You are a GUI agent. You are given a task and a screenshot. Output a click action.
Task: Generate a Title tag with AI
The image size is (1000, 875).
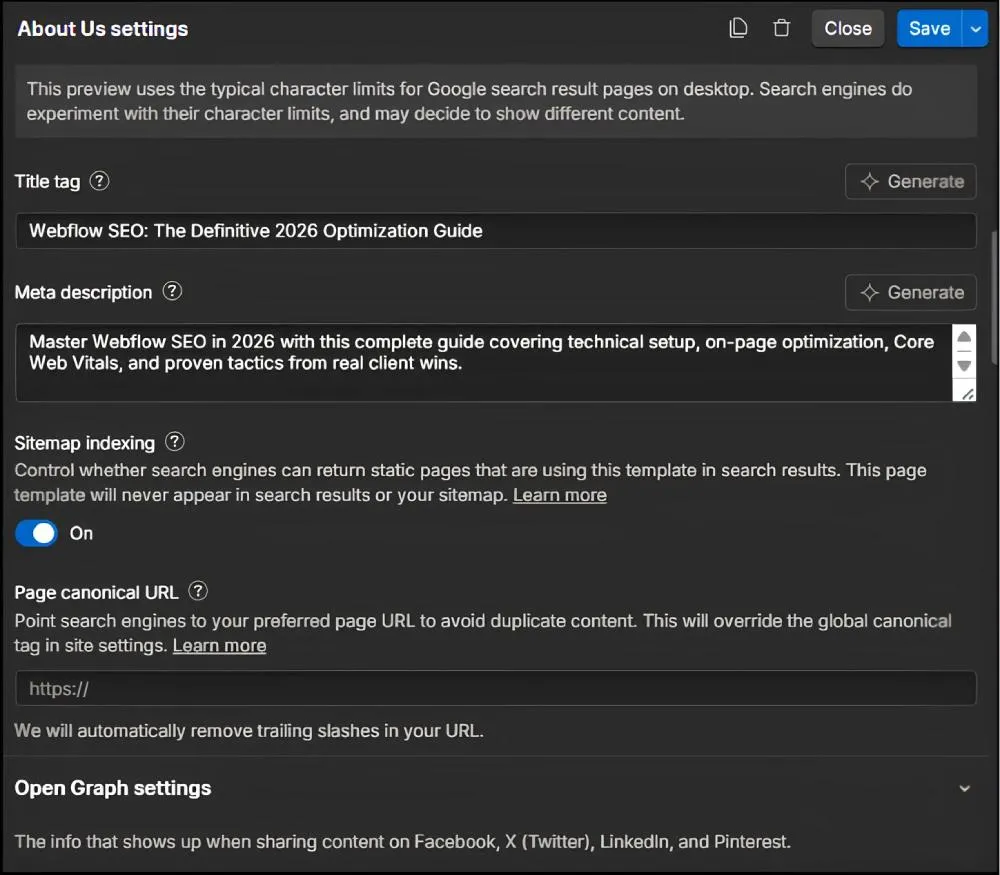[x=911, y=182]
